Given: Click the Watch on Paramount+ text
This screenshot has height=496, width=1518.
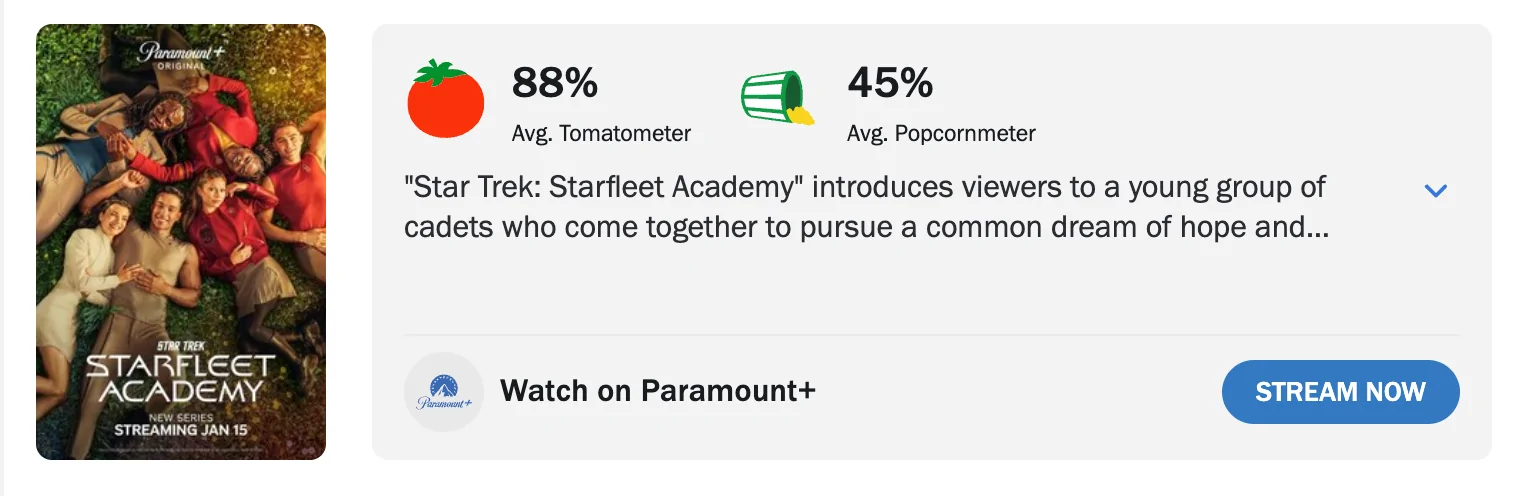Looking at the screenshot, I should click(x=657, y=390).
